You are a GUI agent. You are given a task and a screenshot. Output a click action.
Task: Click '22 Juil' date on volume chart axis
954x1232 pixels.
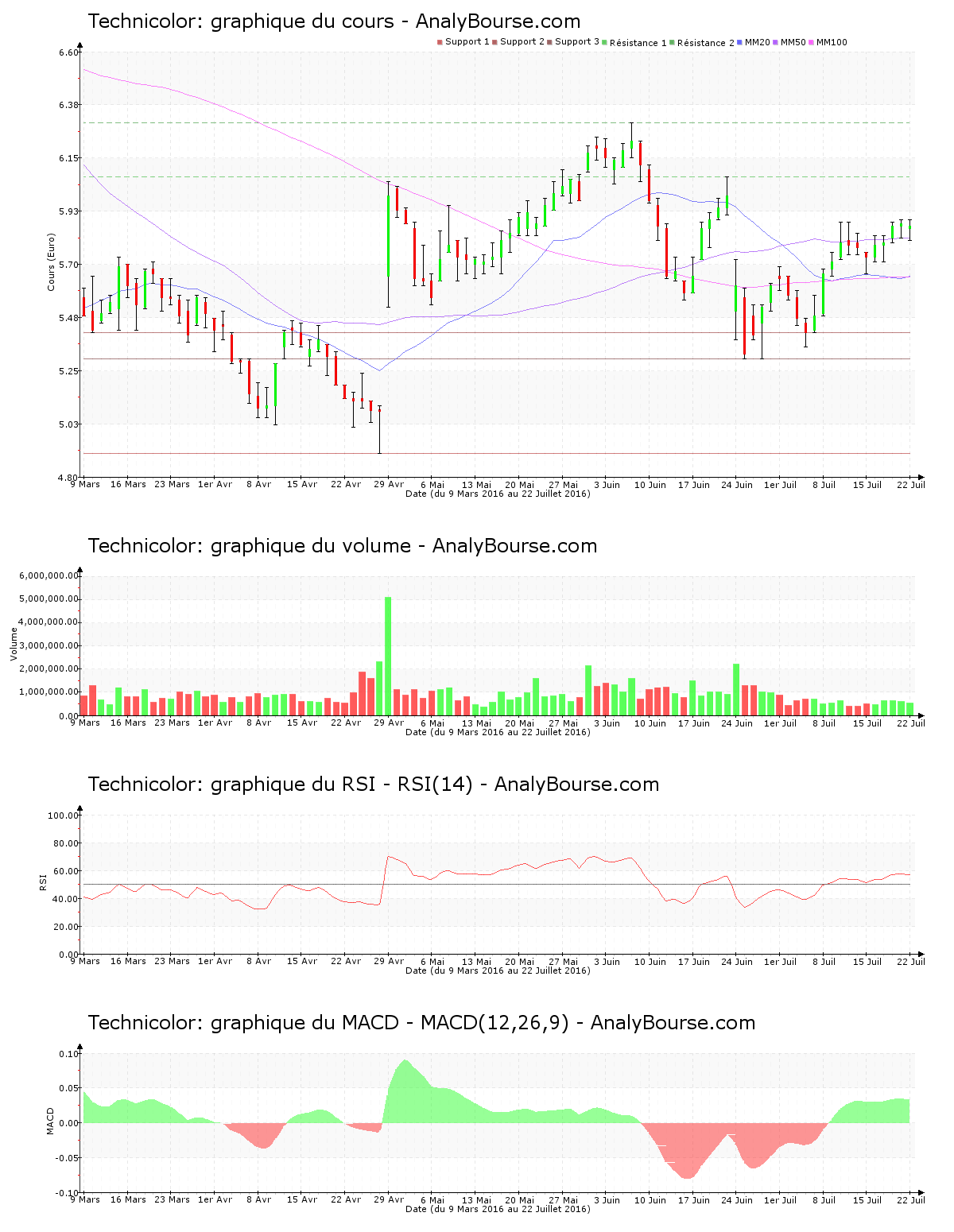(911, 723)
